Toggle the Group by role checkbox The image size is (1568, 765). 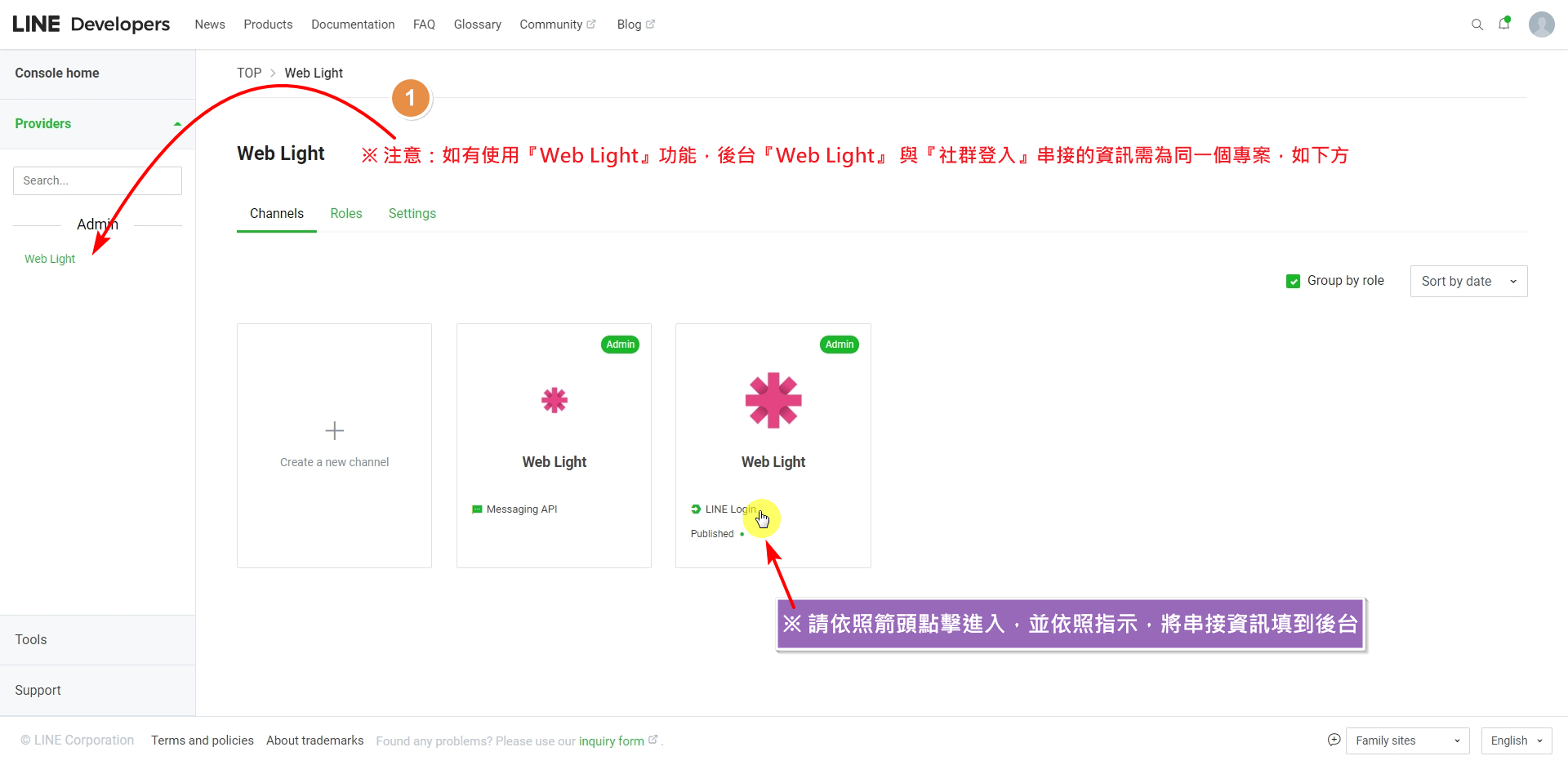point(1293,281)
